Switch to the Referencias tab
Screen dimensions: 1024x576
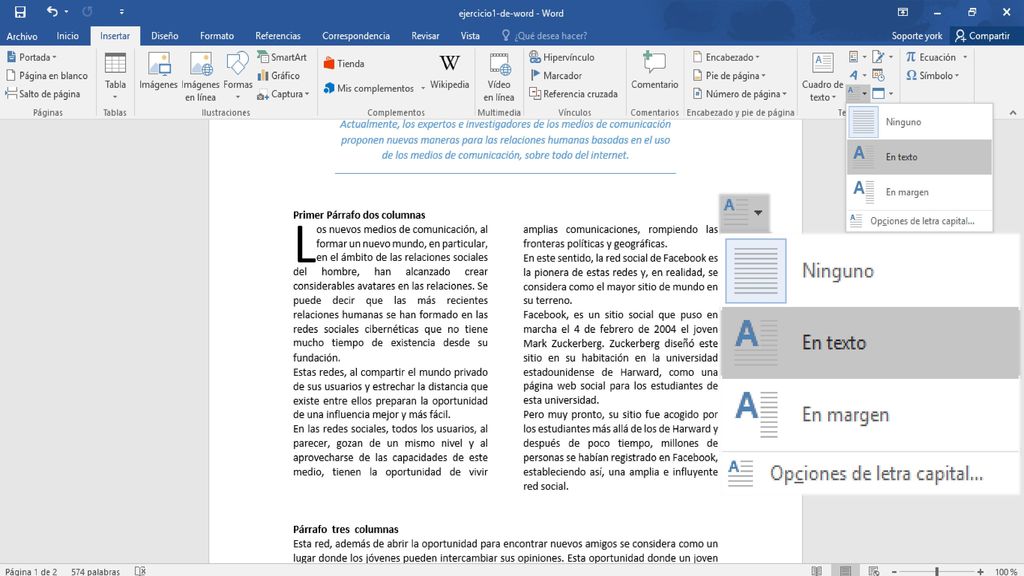pos(278,36)
